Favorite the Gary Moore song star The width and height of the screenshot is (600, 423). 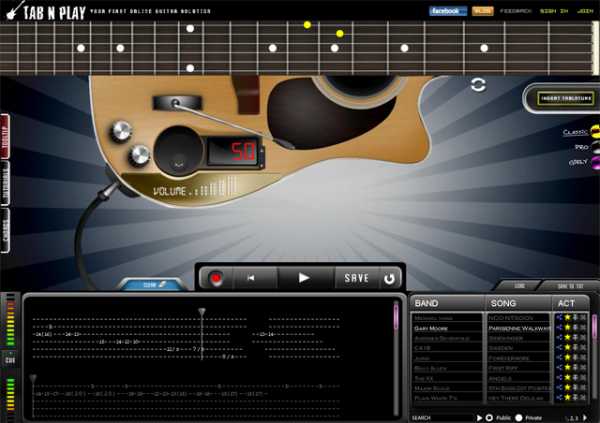(567, 327)
